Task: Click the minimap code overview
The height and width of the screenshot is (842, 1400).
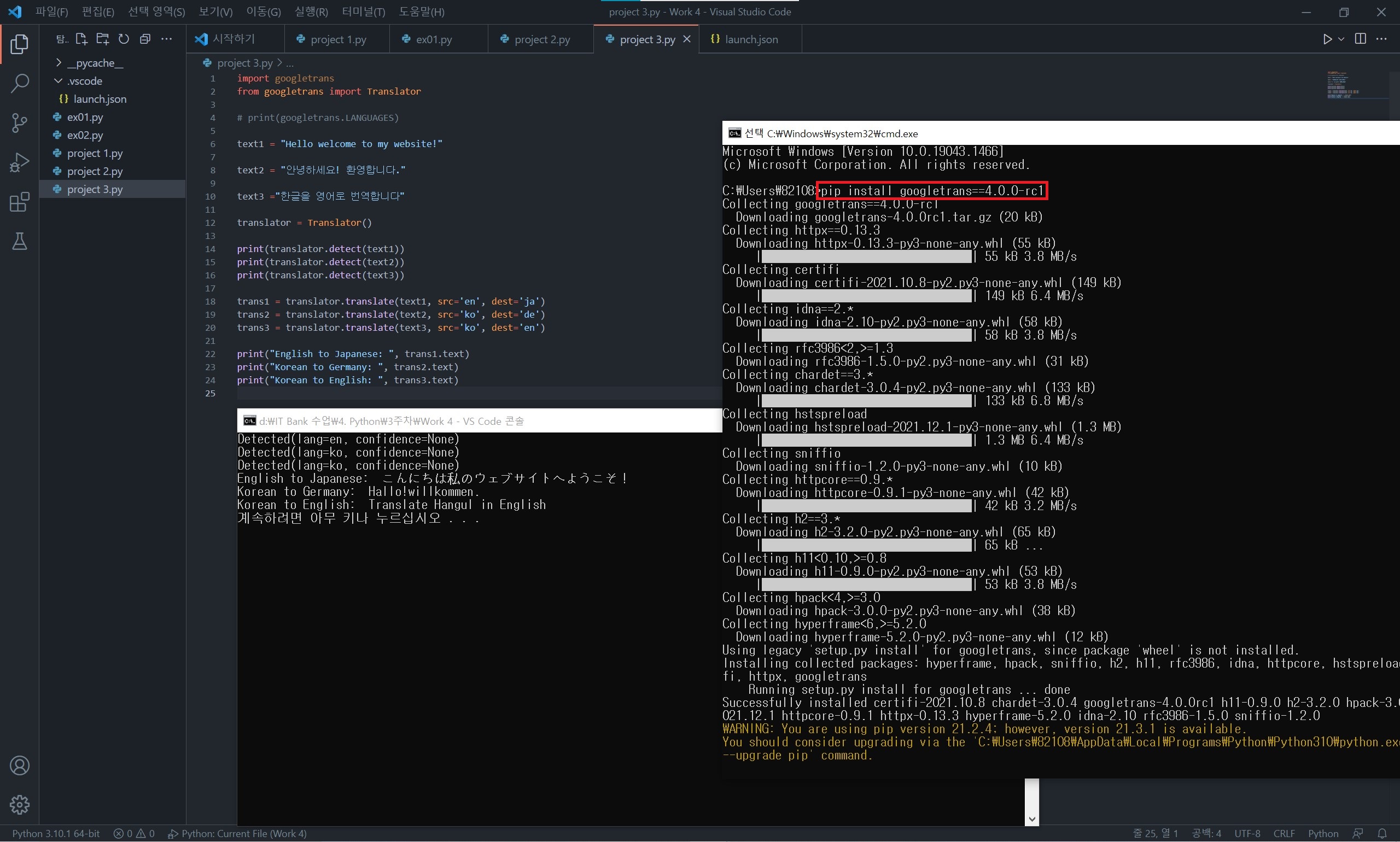Action: tap(1343, 86)
